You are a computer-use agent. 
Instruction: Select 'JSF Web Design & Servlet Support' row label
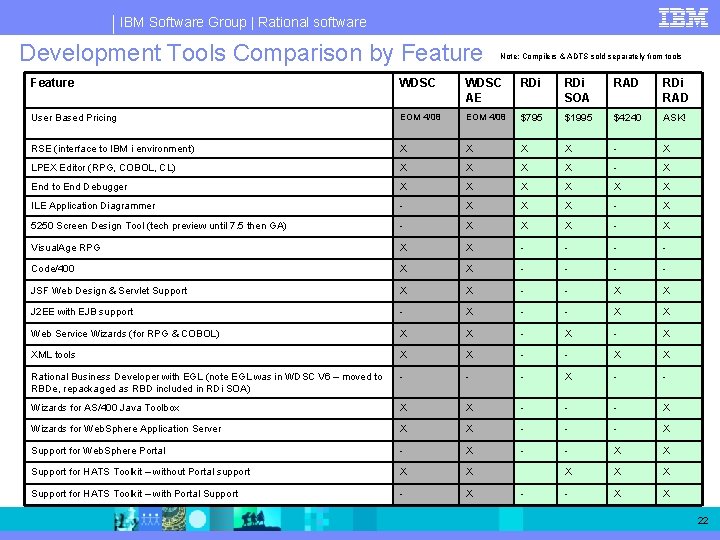pyautogui.click(x=109, y=291)
